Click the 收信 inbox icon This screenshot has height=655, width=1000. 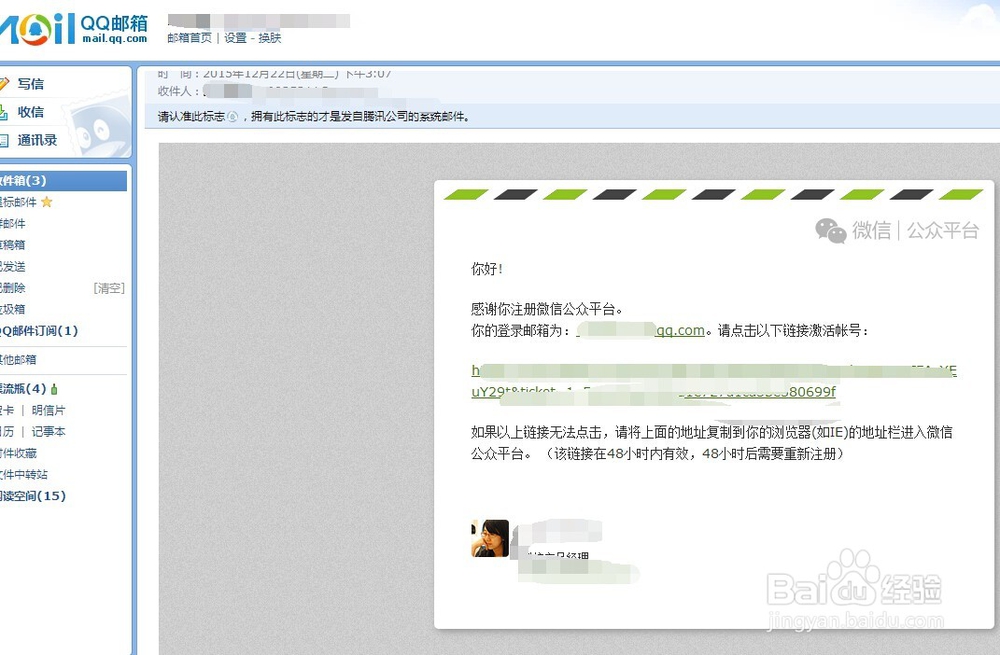tap(4, 112)
